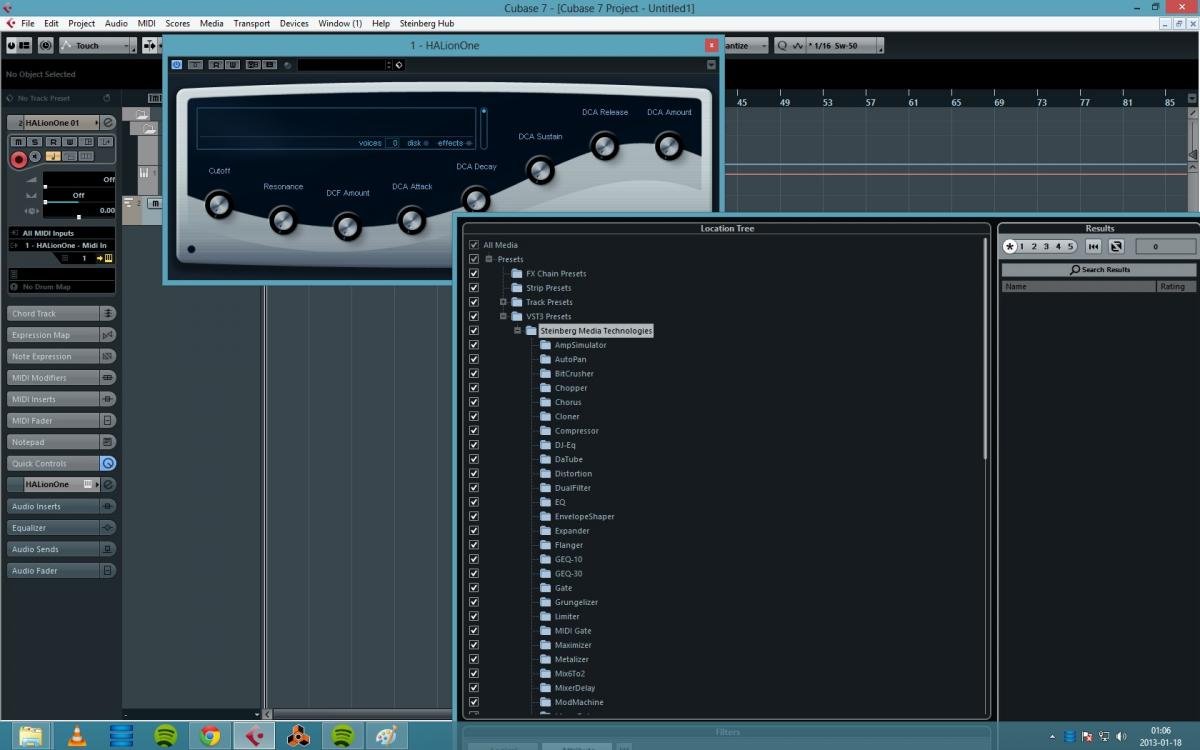Image resolution: width=1200 pixels, height=750 pixels.
Task: Click the Cutoff knob on HALionOne
Action: click(x=218, y=206)
